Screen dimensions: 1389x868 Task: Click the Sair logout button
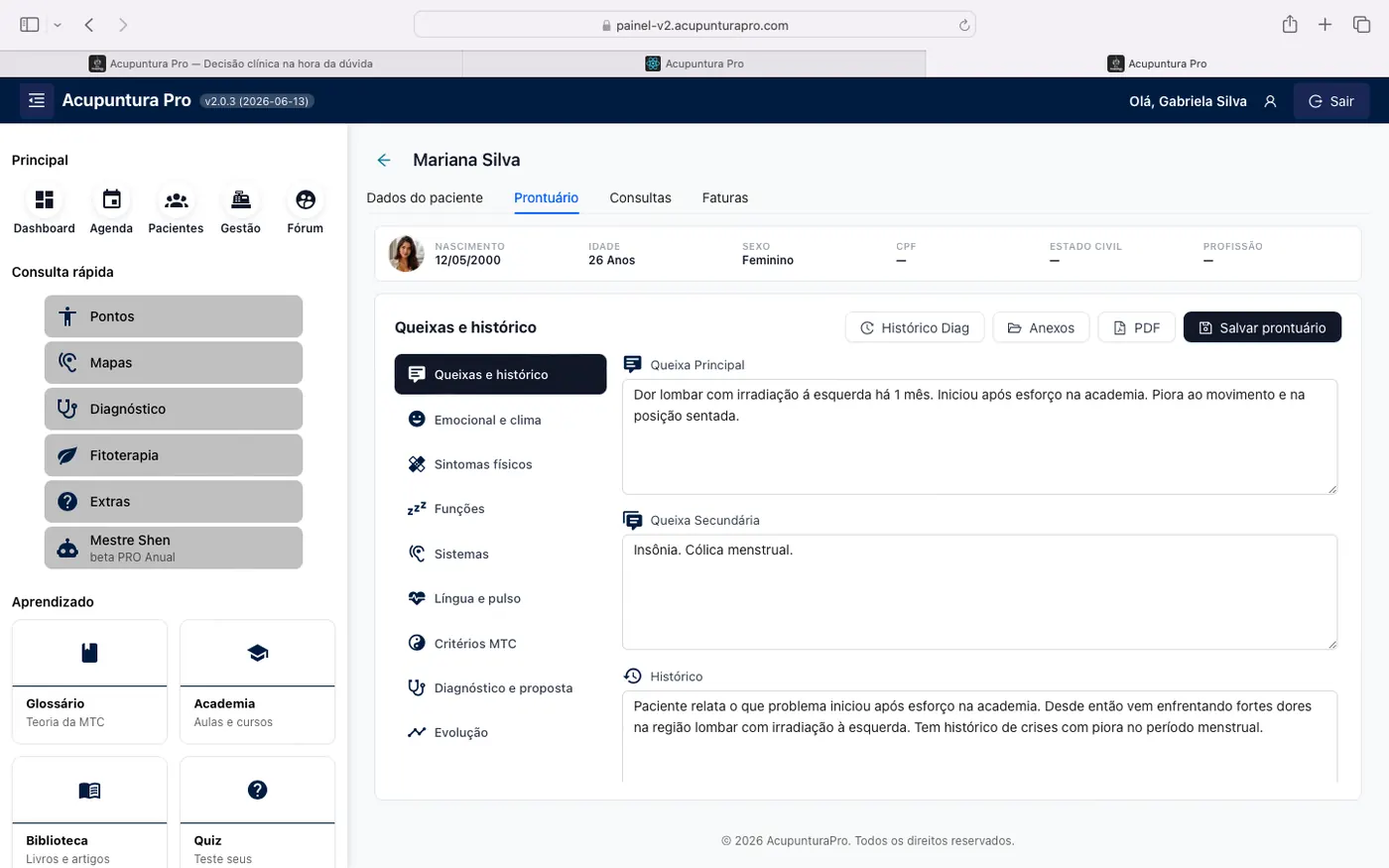click(1331, 101)
